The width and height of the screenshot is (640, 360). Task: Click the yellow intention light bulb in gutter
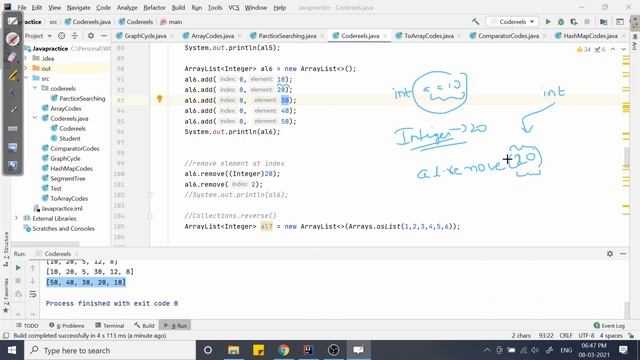160,98
